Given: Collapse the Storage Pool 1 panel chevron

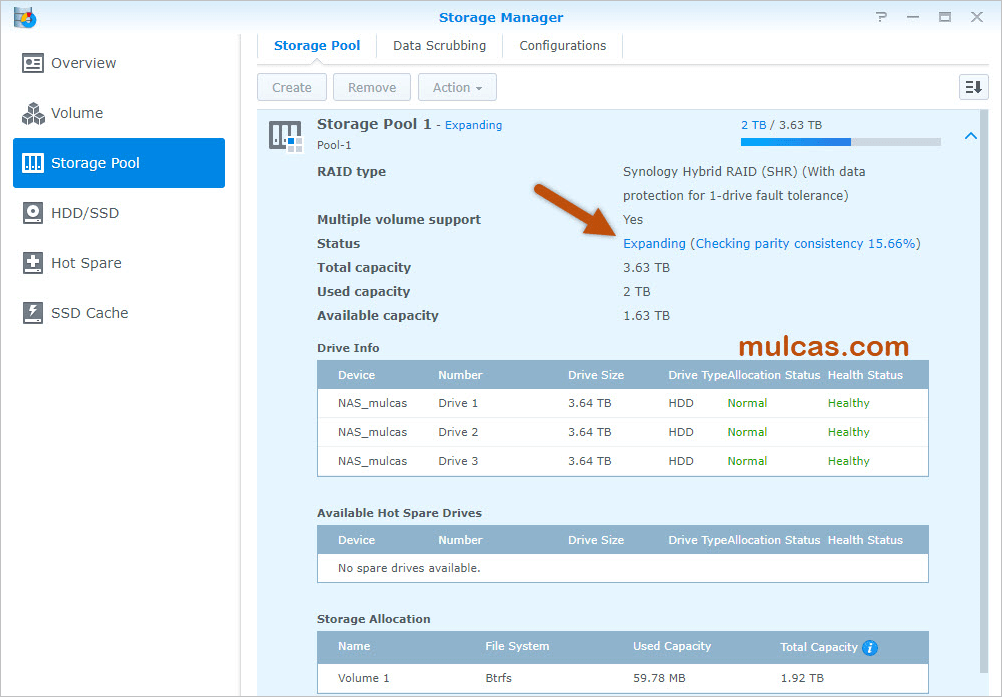Looking at the screenshot, I should coord(970,136).
